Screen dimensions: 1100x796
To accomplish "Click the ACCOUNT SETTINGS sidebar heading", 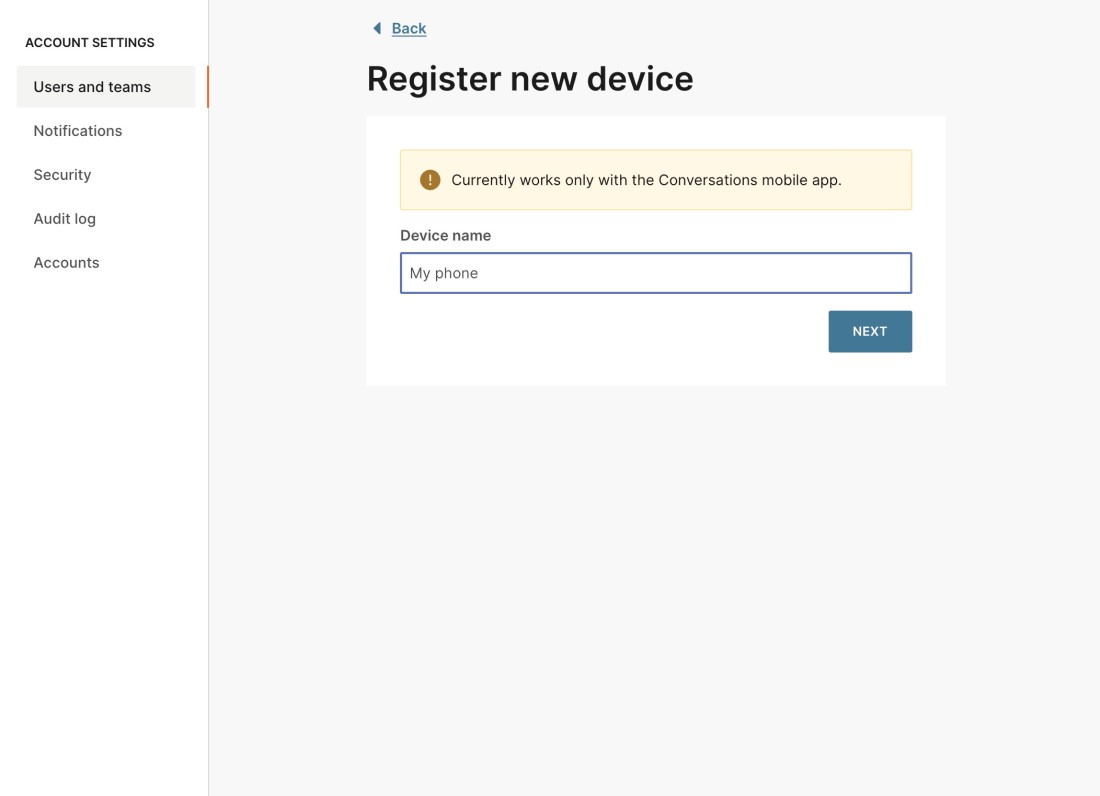I will (x=90, y=43).
